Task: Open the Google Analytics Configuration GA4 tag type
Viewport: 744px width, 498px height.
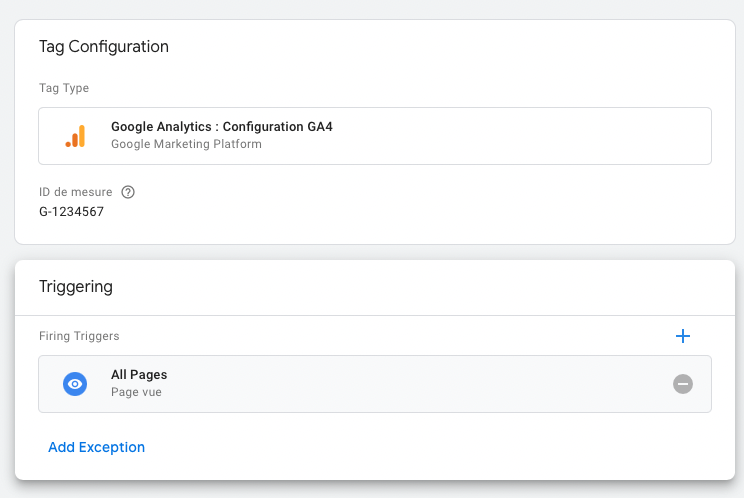Action: (375, 136)
